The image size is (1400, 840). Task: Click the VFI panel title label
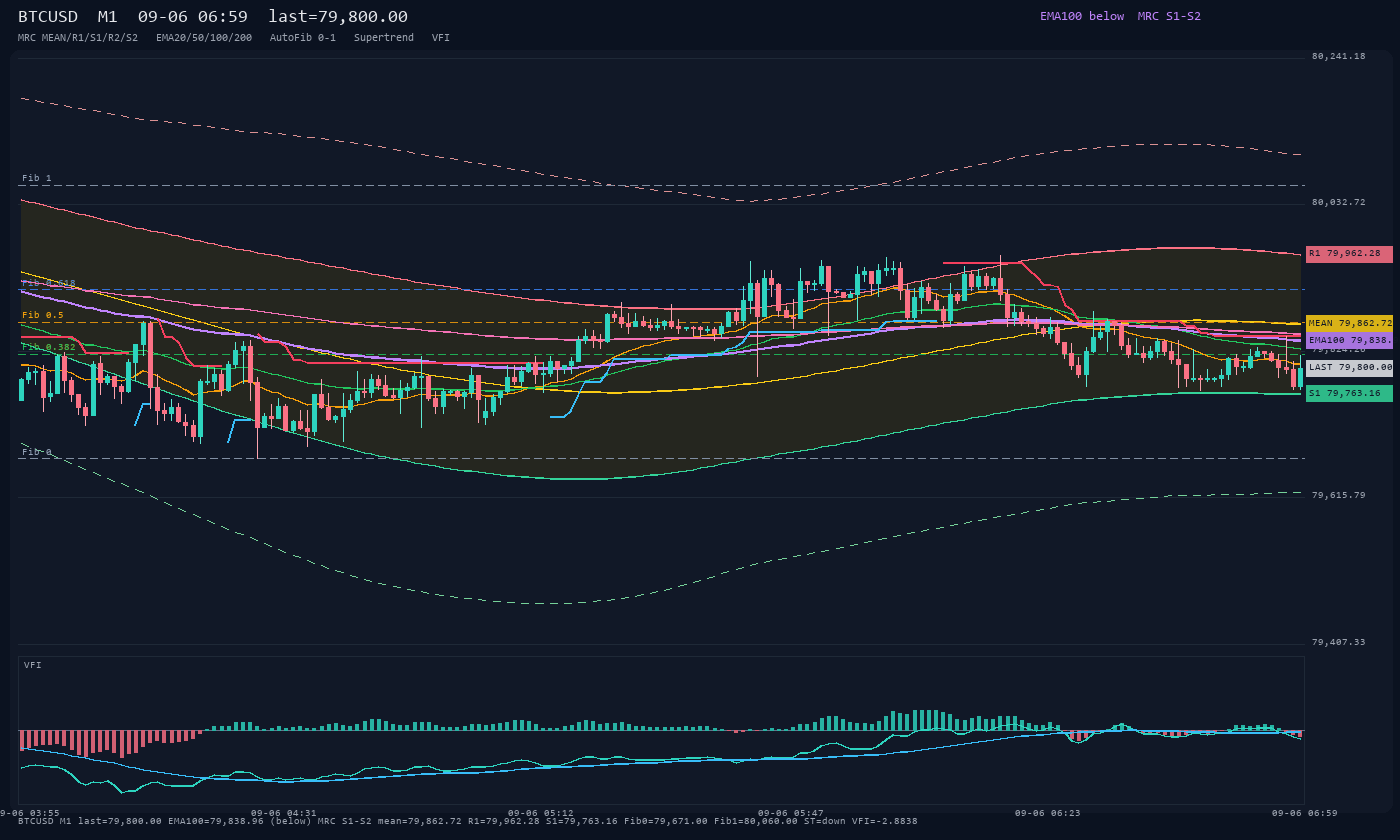pos(33,665)
